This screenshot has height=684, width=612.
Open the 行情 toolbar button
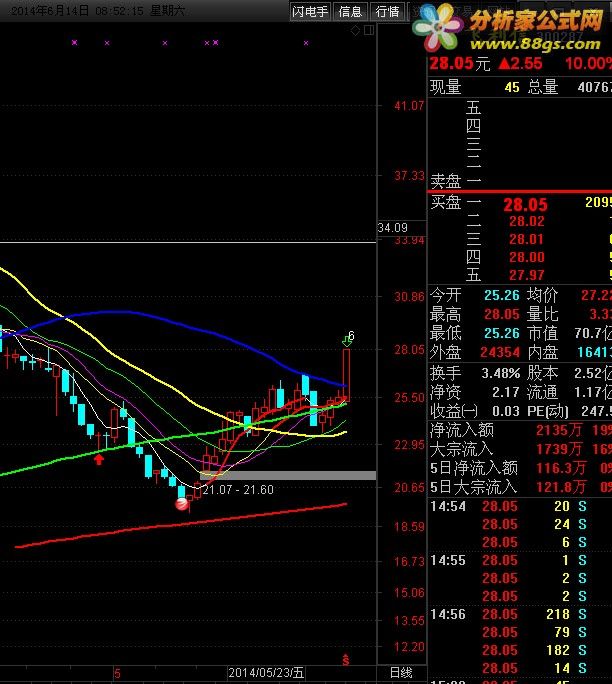click(387, 11)
